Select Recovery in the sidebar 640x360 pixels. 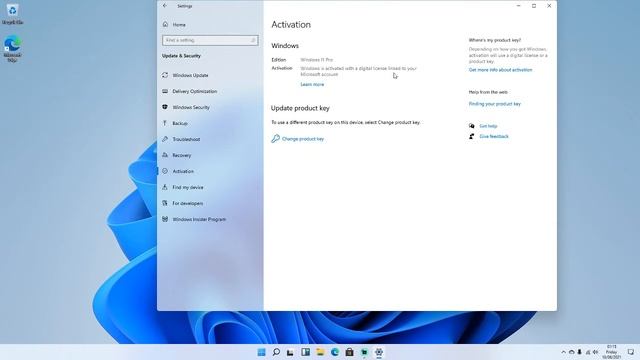(182, 155)
